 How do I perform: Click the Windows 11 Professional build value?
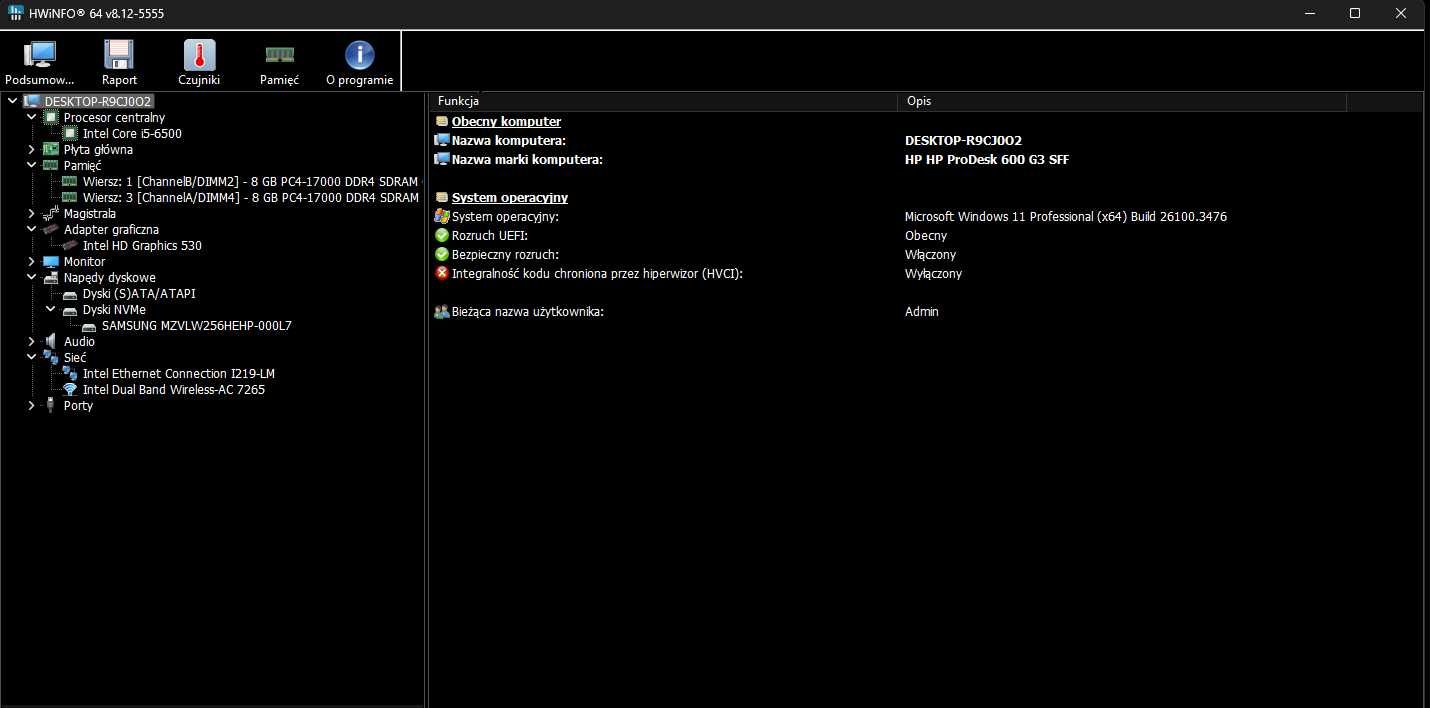tap(1066, 216)
